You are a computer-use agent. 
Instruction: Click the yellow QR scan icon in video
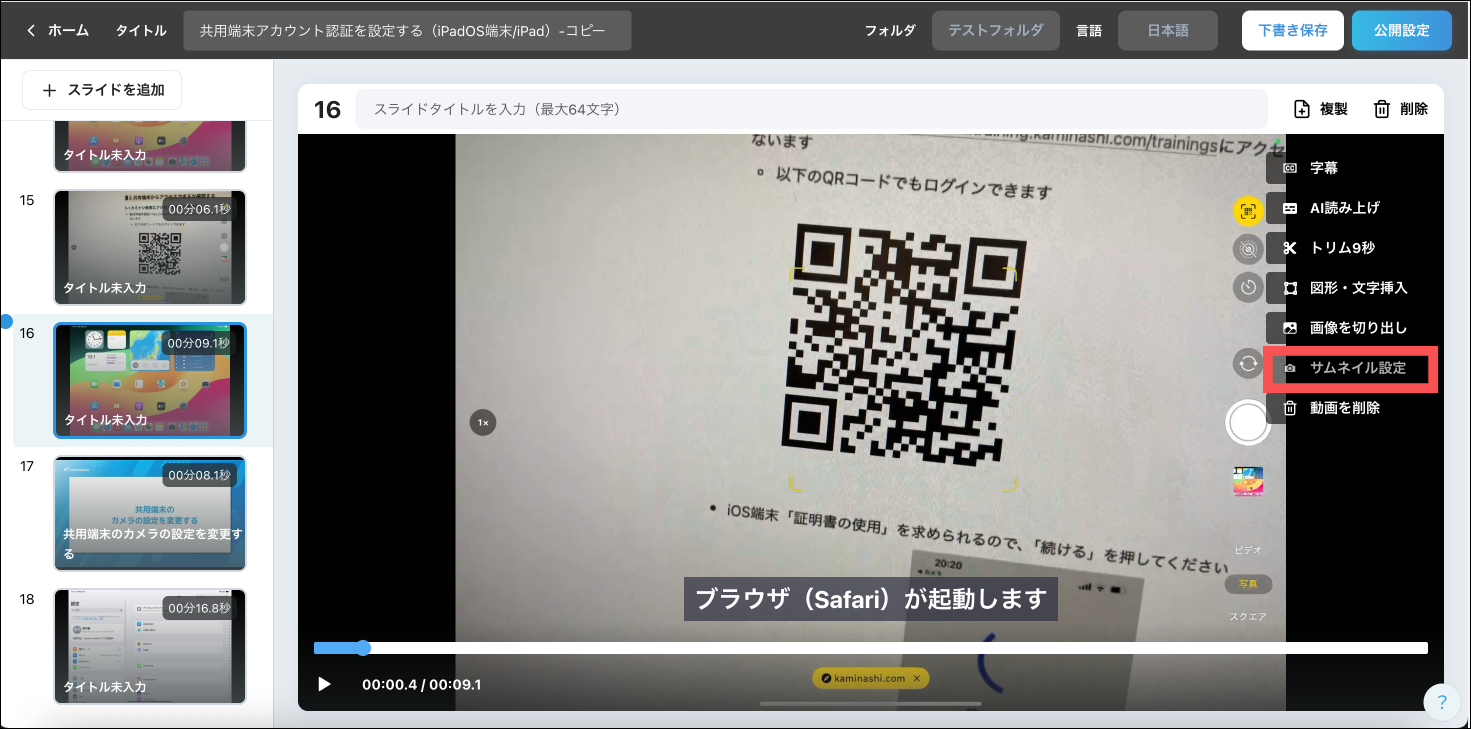click(1247, 211)
